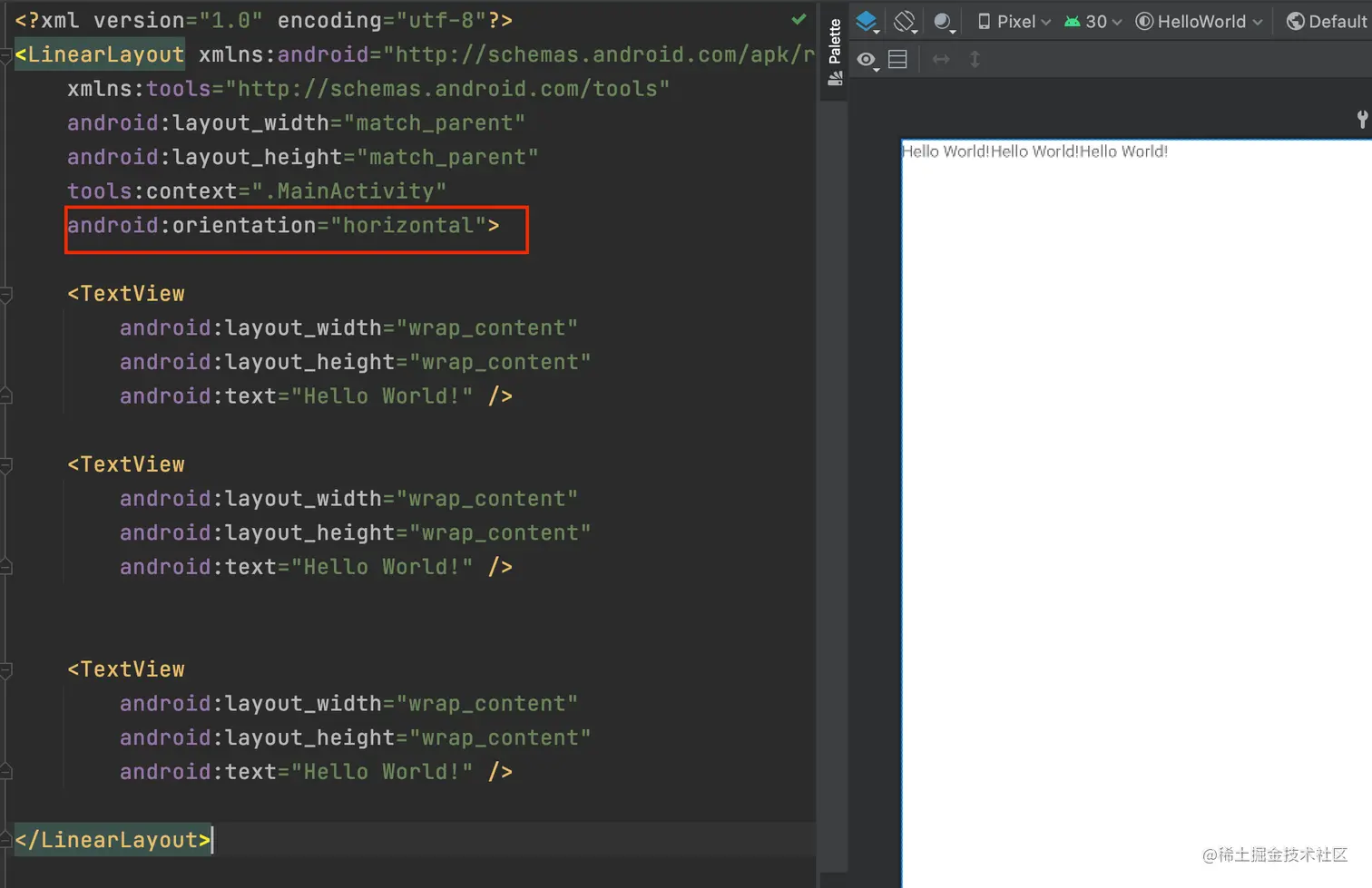Open the Default locale dropdown
This screenshot has height=888, width=1372.
pos(1328,22)
